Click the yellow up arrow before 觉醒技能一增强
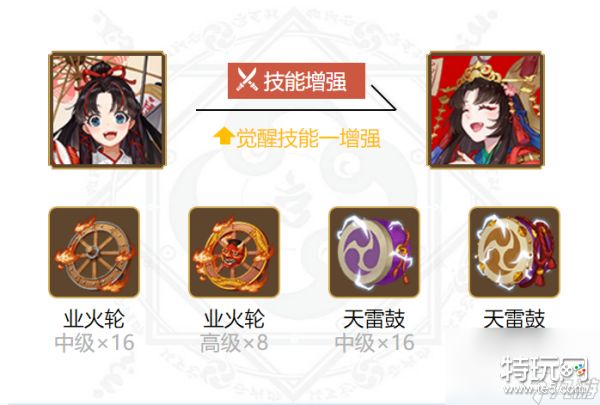This screenshot has width=600, height=405. pyautogui.click(x=223, y=137)
